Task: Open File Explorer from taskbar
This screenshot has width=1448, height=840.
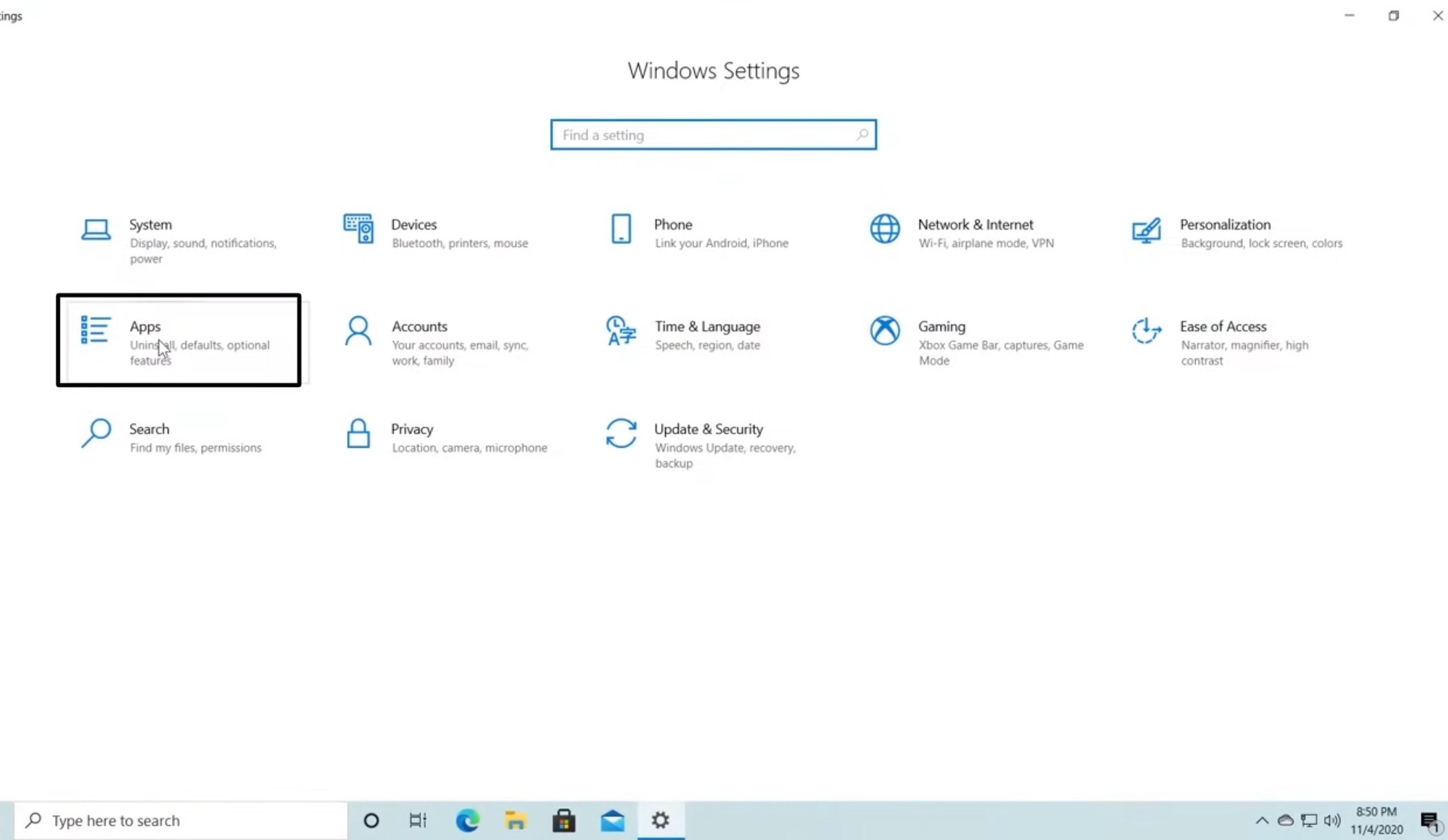Action: (516, 820)
